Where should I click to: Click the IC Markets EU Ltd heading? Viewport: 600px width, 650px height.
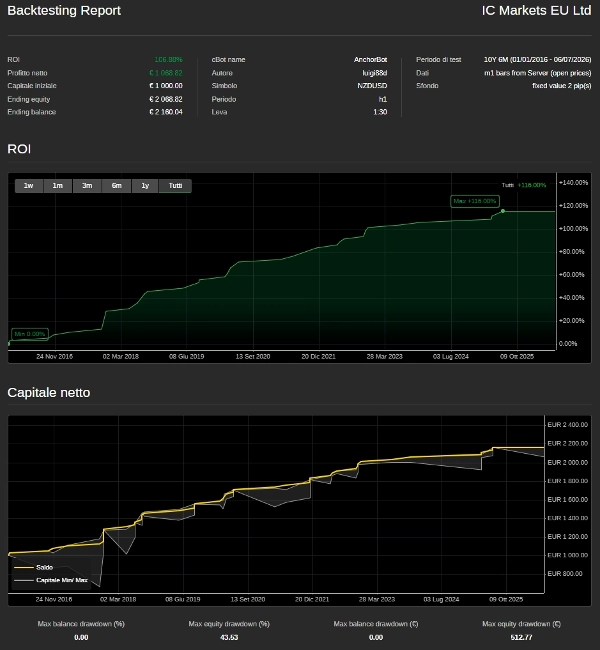pos(537,10)
